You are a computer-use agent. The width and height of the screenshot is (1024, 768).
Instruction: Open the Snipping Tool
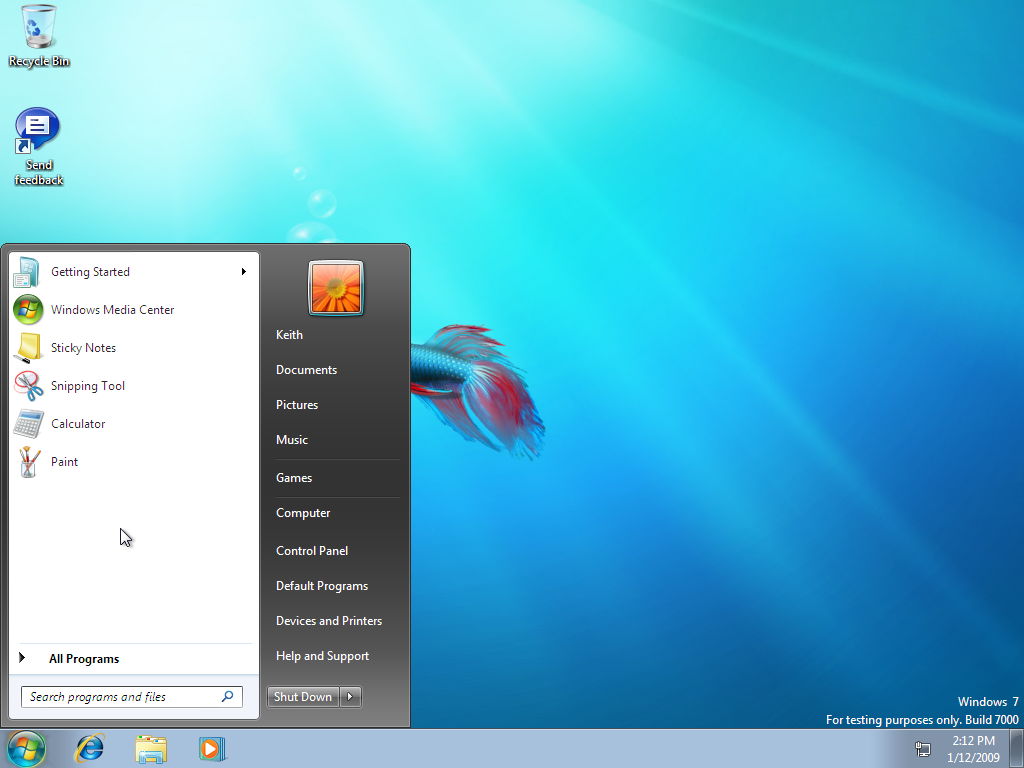click(87, 385)
